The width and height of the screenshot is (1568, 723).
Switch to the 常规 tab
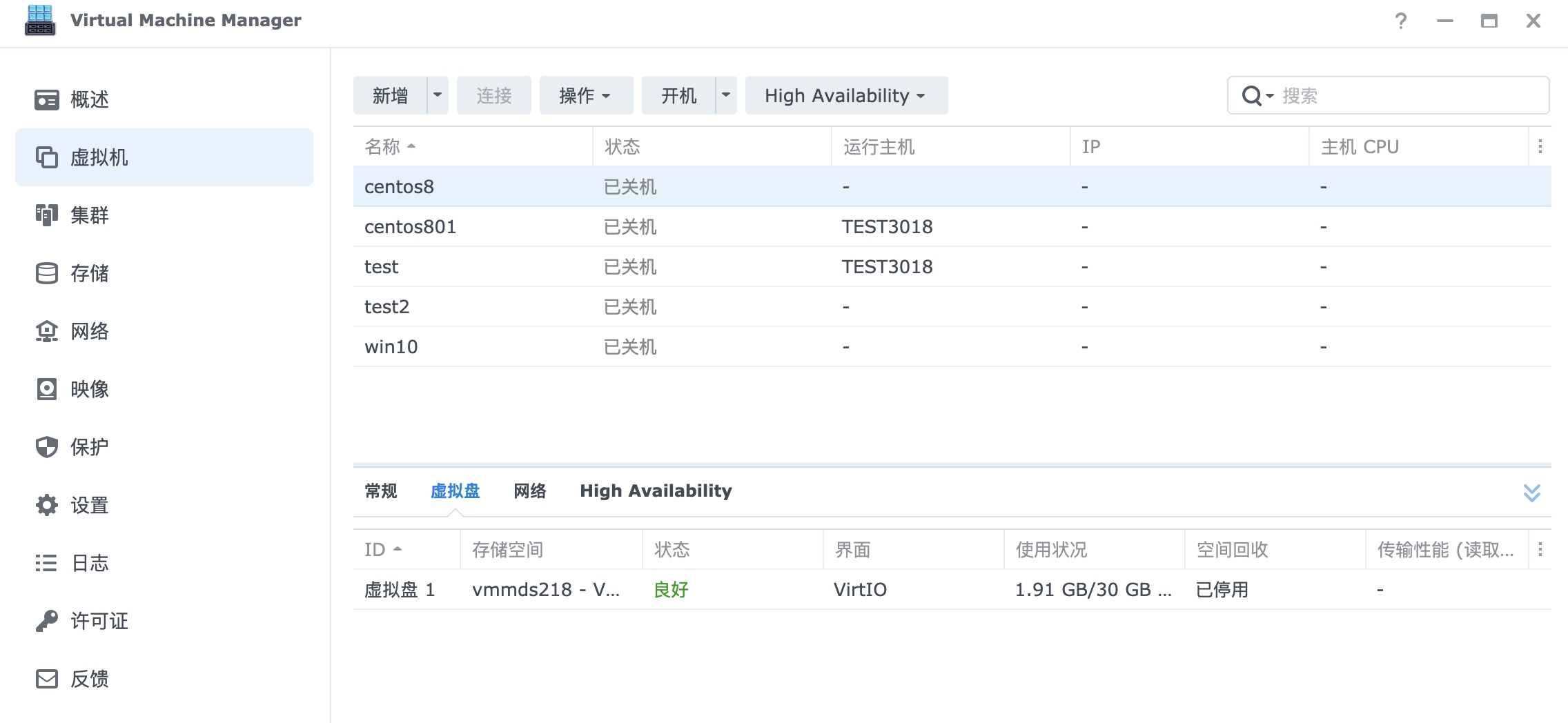381,491
